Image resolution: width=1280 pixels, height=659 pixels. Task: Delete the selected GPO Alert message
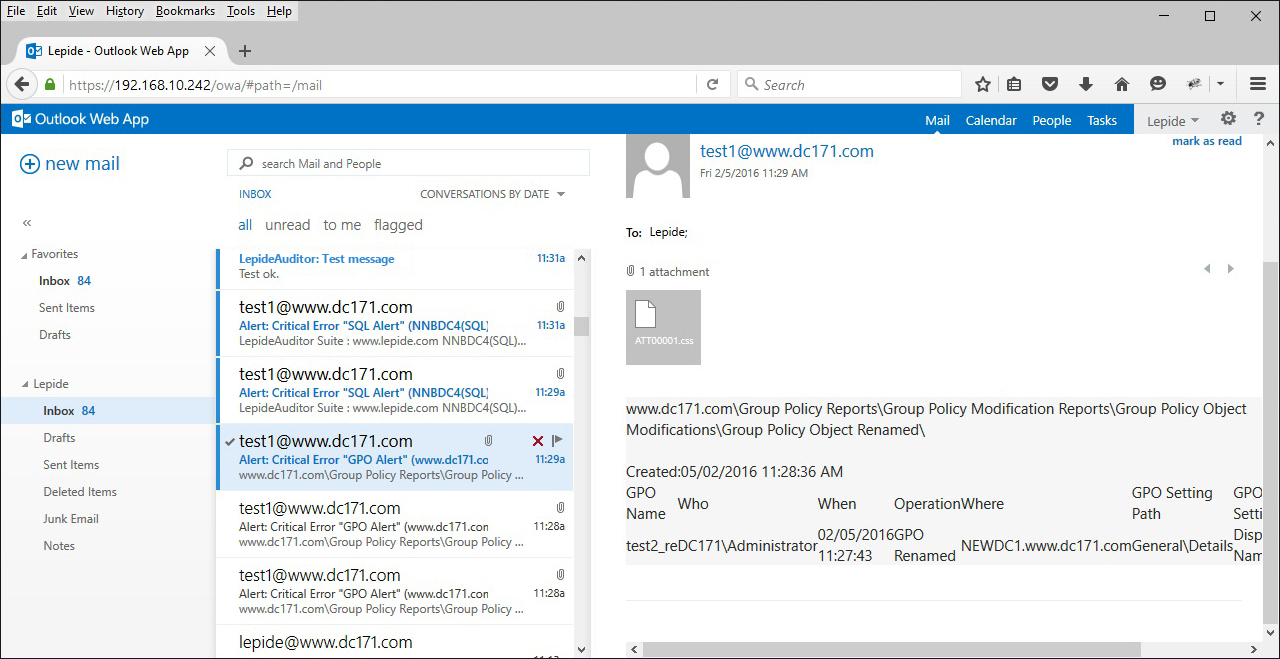tap(538, 441)
